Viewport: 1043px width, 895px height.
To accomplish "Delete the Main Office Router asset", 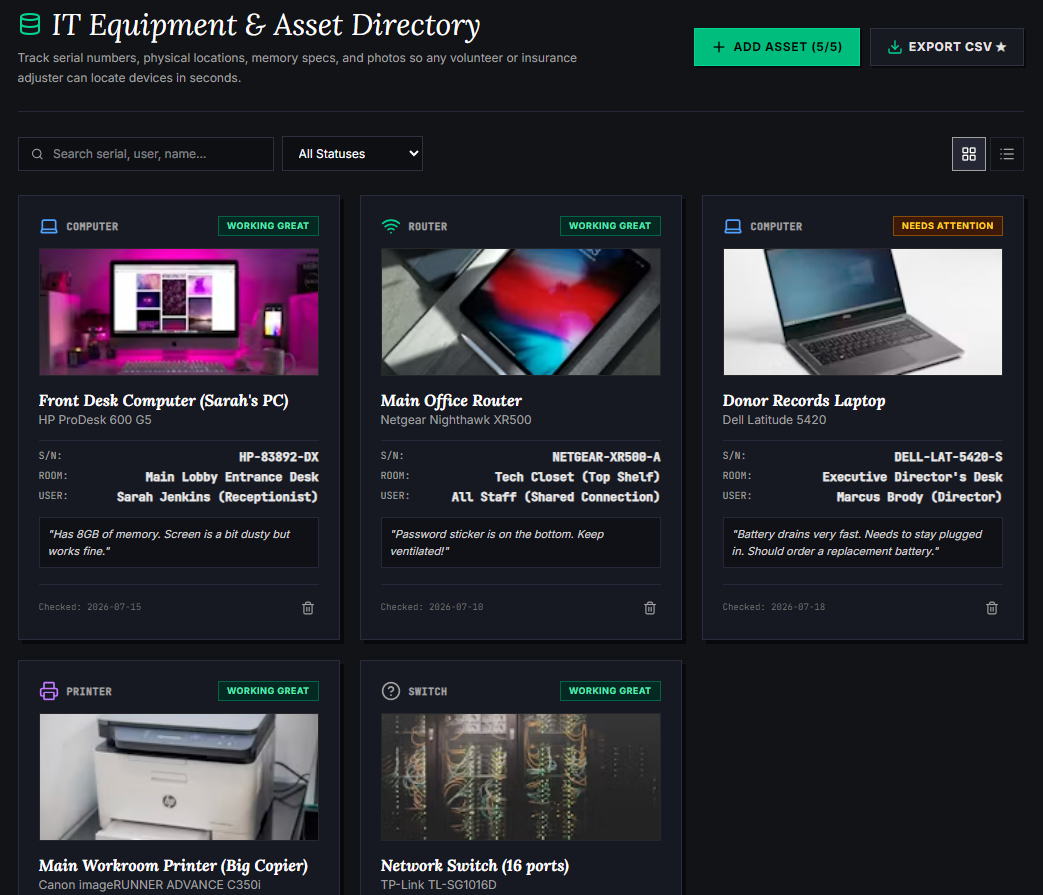I will coord(650,608).
